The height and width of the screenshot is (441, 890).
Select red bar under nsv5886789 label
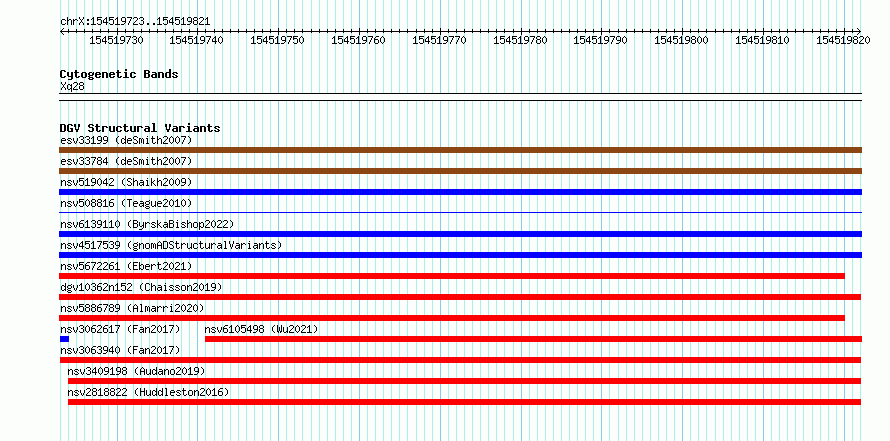tap(452, 318)
